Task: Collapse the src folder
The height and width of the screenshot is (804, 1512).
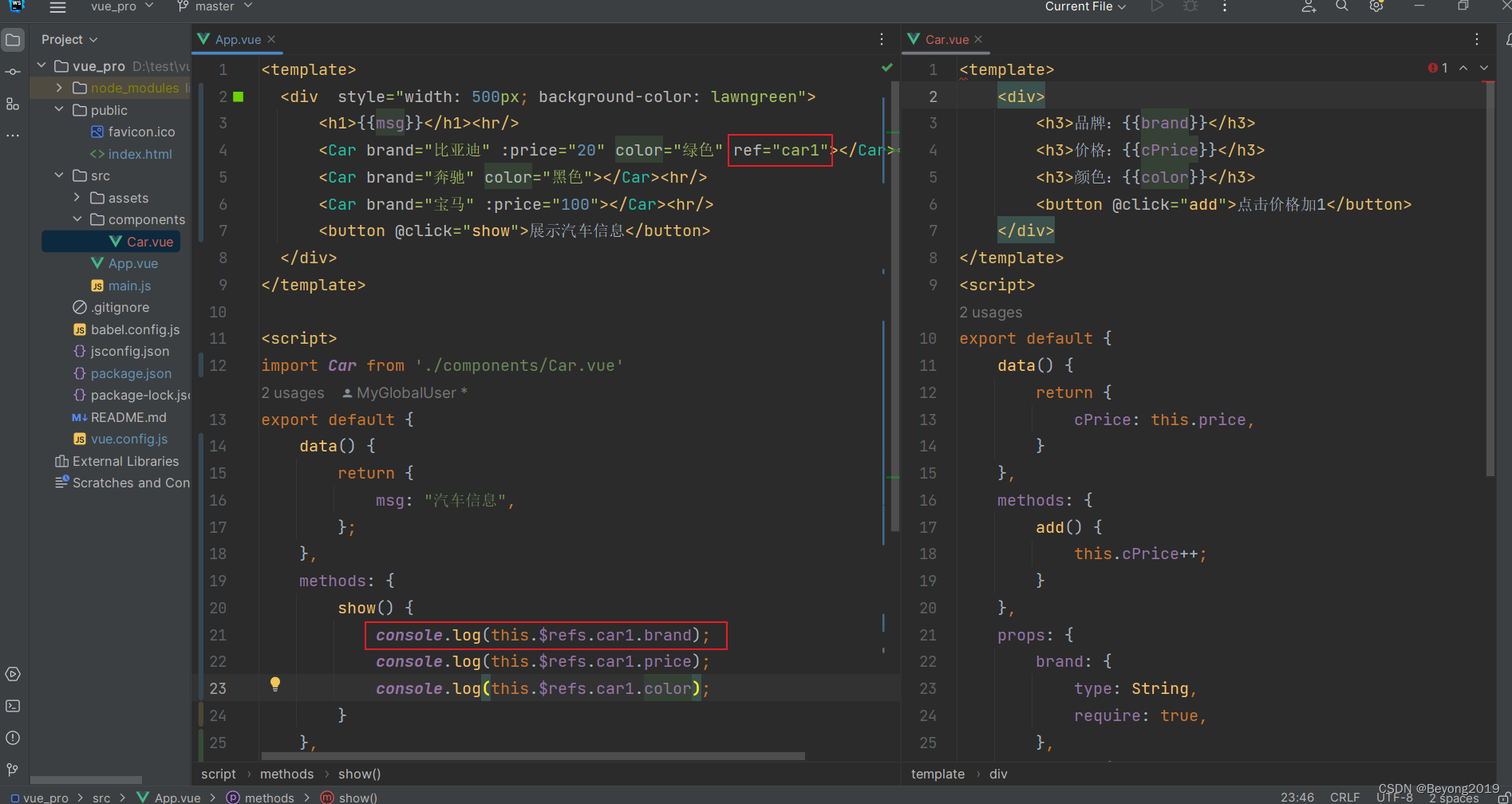Action: (x=60, y=175)
